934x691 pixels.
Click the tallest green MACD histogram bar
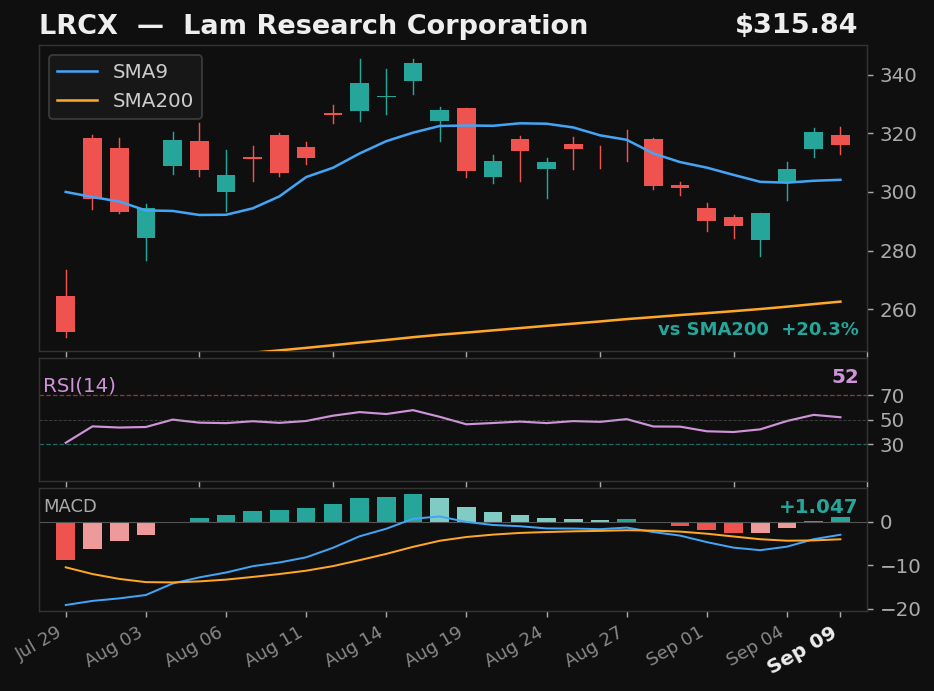tap(413, 508)
